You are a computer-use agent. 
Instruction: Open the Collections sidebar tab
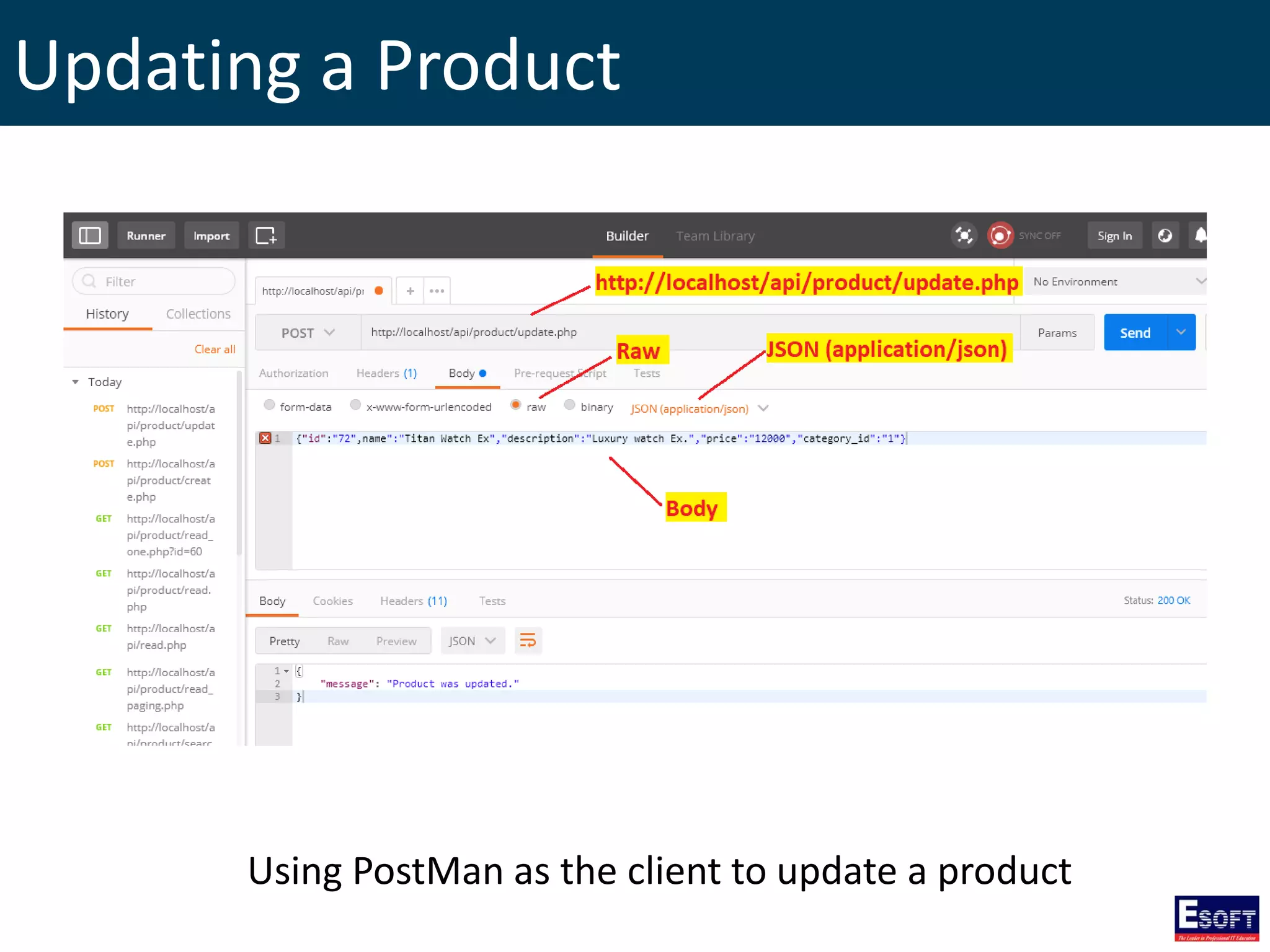click(198, 314)
